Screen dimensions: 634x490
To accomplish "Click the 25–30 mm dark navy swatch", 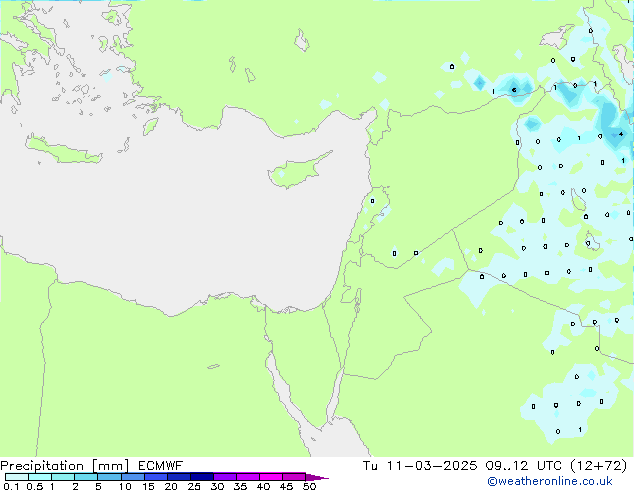I will click(201, 477).
